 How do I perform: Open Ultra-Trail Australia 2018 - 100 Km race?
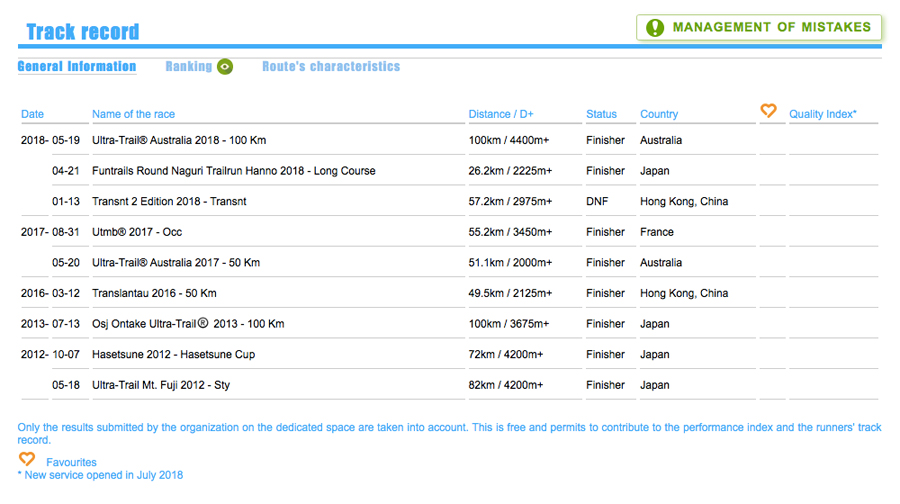pos(193,141)
